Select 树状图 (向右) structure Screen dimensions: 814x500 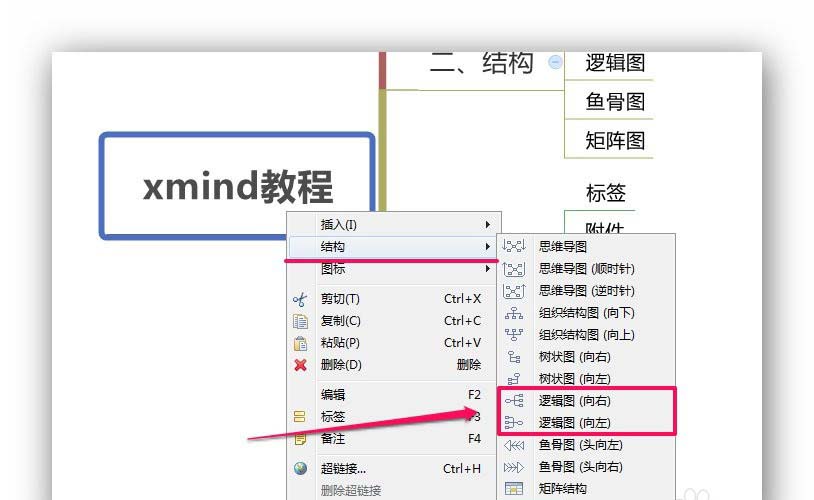[x=575, y=357]
